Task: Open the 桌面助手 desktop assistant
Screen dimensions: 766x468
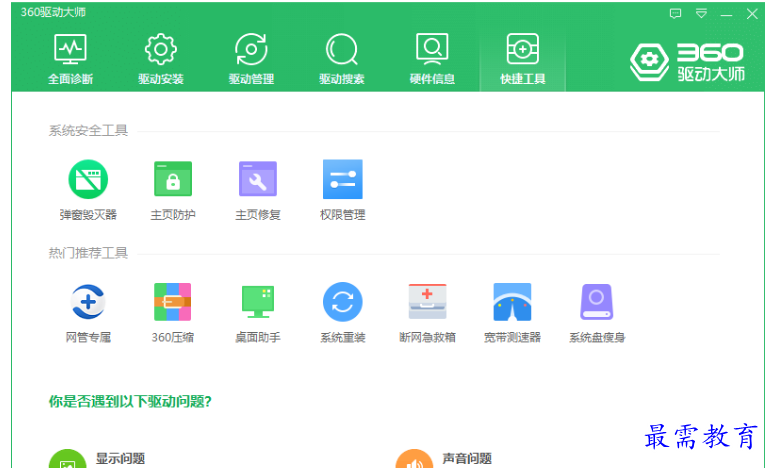Action: pyautogui.click(x=257, y=313)
